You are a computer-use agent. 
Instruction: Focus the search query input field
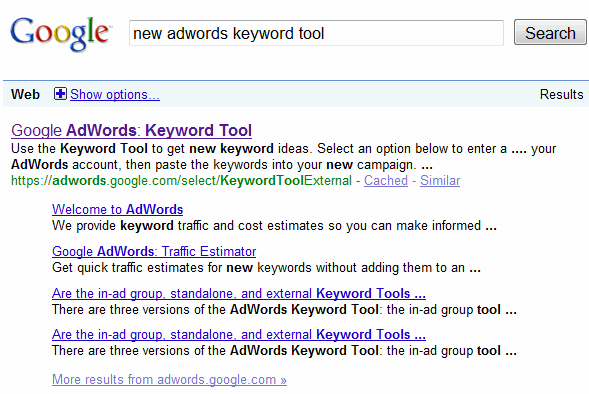tap(316, 33)
